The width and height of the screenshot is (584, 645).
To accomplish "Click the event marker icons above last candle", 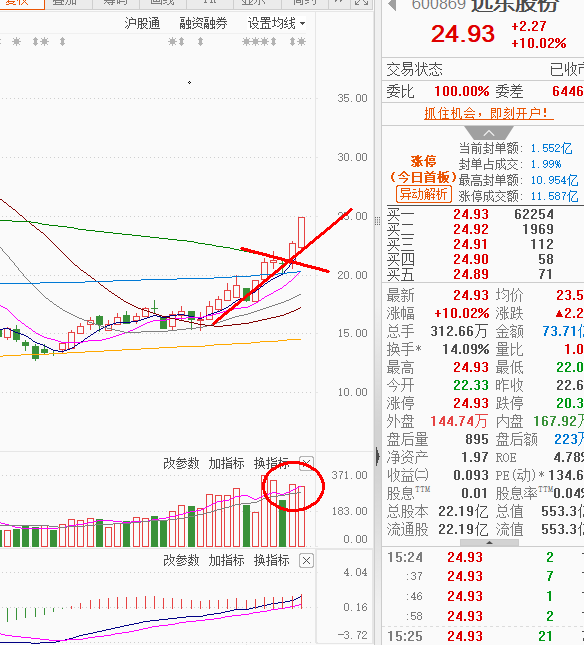I will tap(297, 42).
